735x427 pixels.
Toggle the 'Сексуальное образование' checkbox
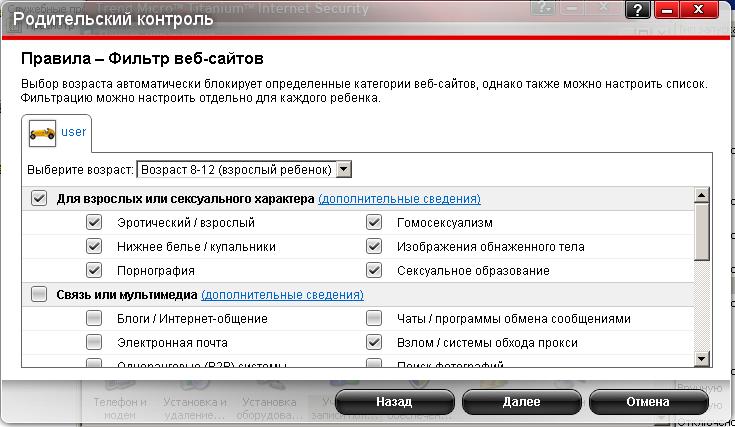point(374,270)
